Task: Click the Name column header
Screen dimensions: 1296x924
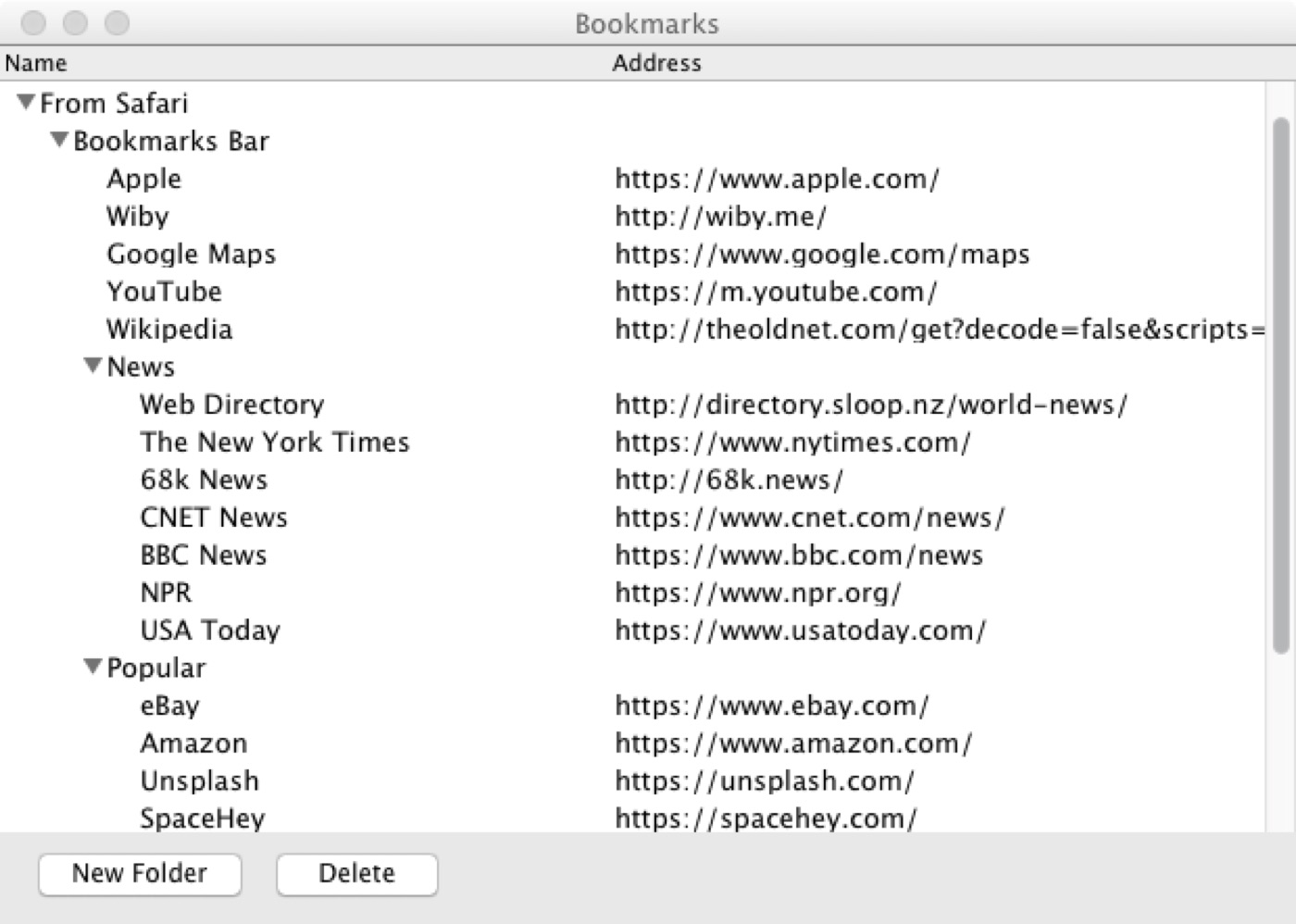Action: point(36,63)
